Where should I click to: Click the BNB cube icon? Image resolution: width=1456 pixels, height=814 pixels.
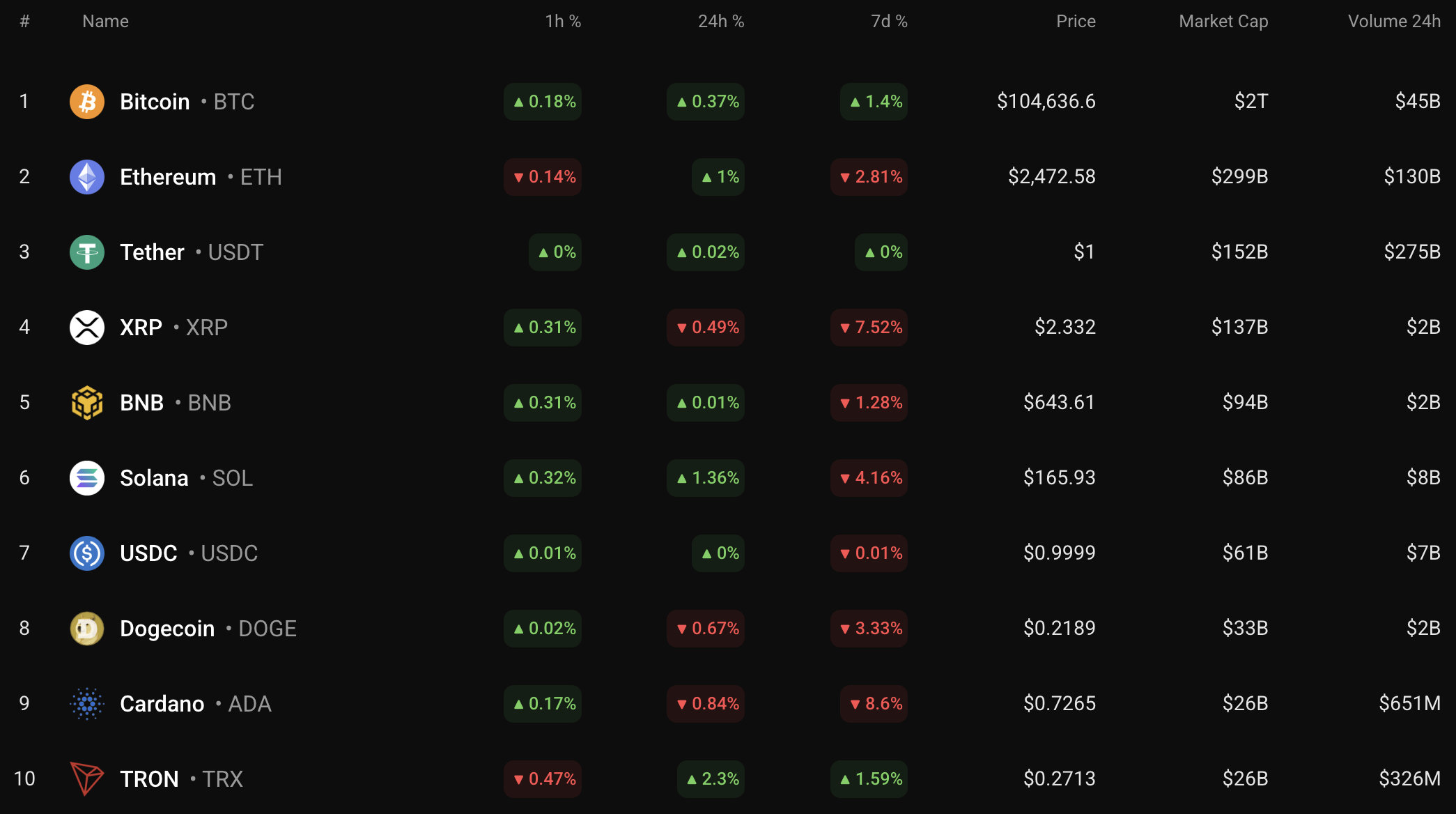[x=87, y=403]
